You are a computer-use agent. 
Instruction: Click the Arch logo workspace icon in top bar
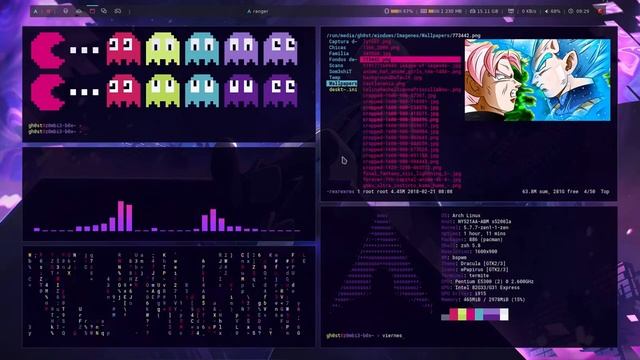(x=36, y=11)
